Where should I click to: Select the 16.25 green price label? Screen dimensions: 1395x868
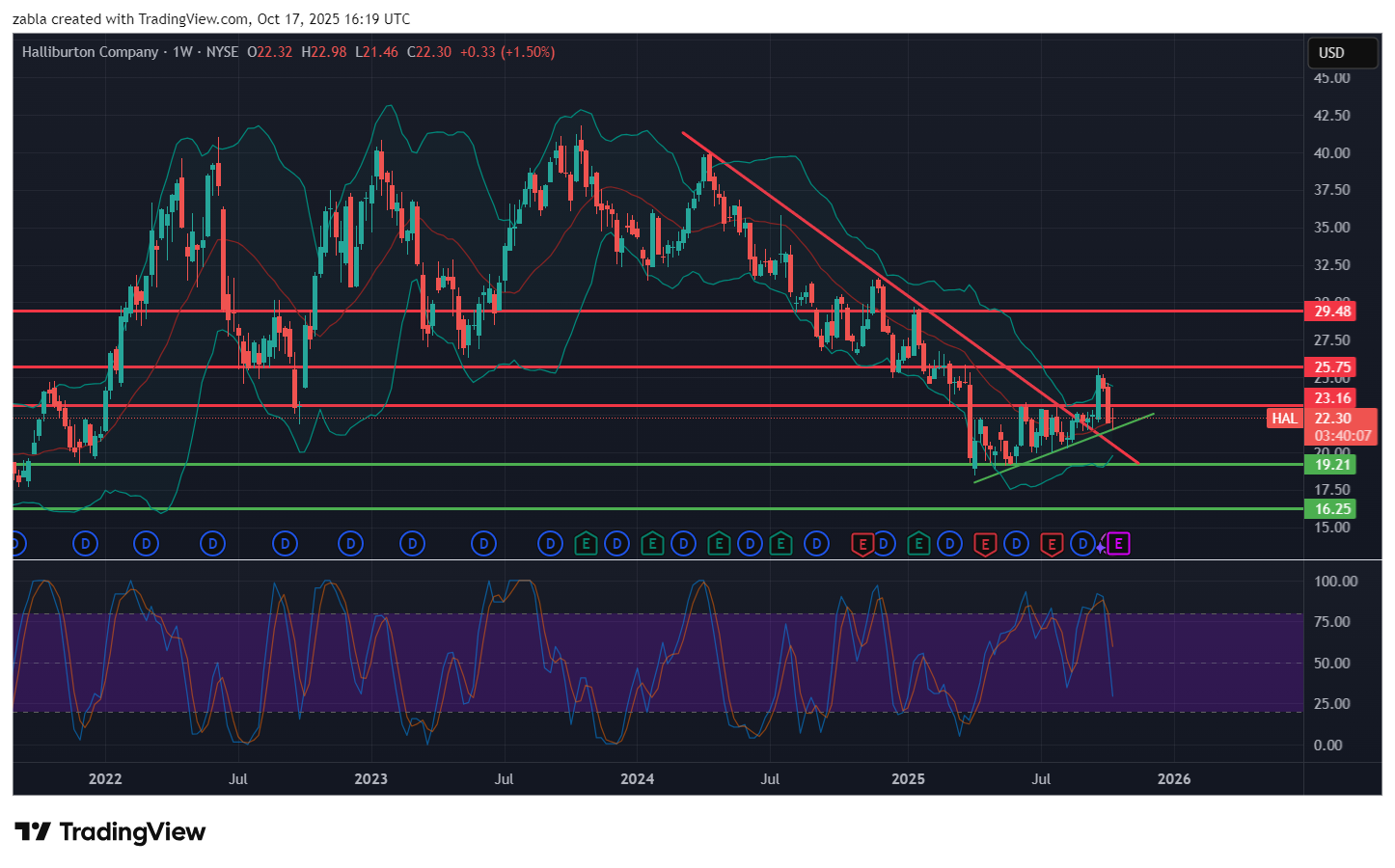tap(1331, 508)
